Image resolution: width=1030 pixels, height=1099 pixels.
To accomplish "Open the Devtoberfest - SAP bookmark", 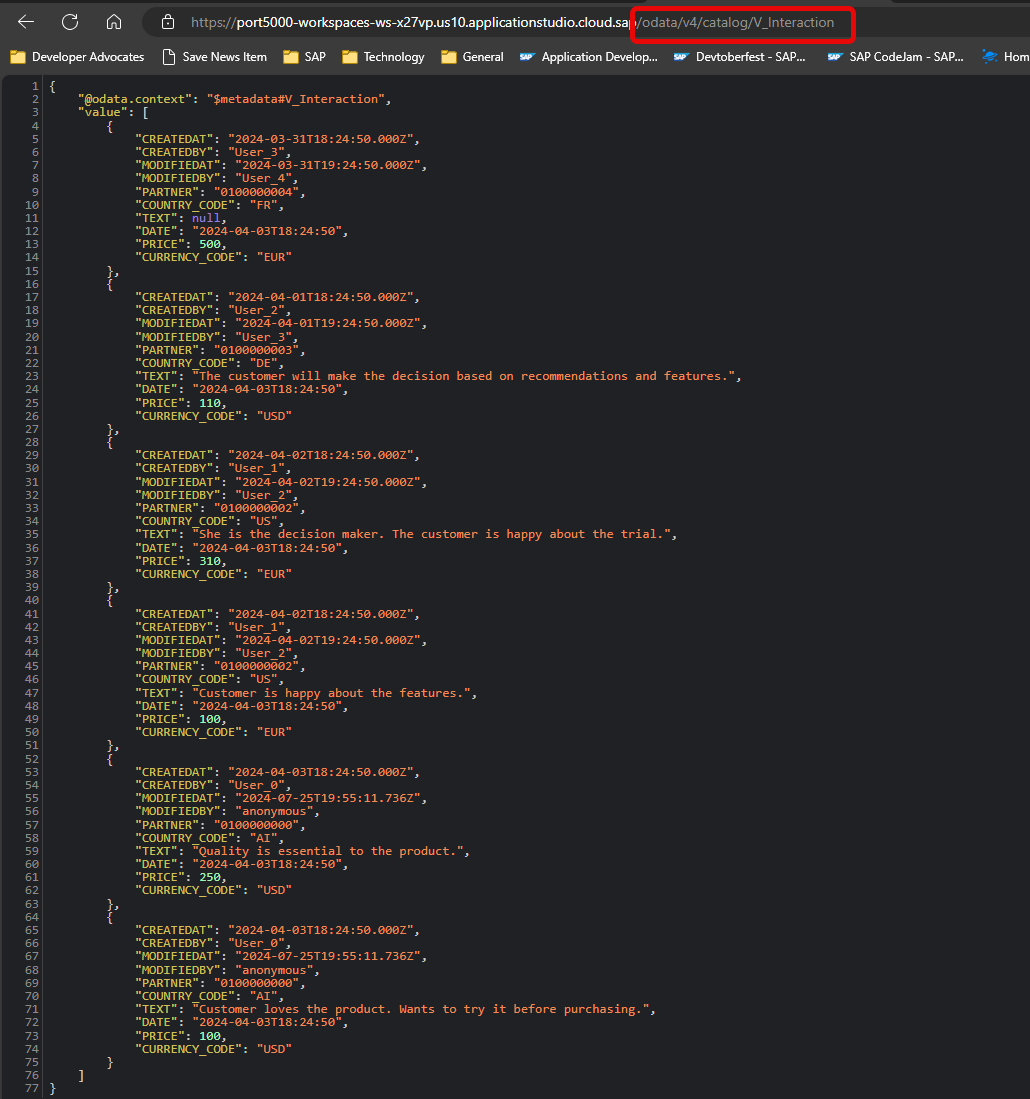I will pos(739,57).
